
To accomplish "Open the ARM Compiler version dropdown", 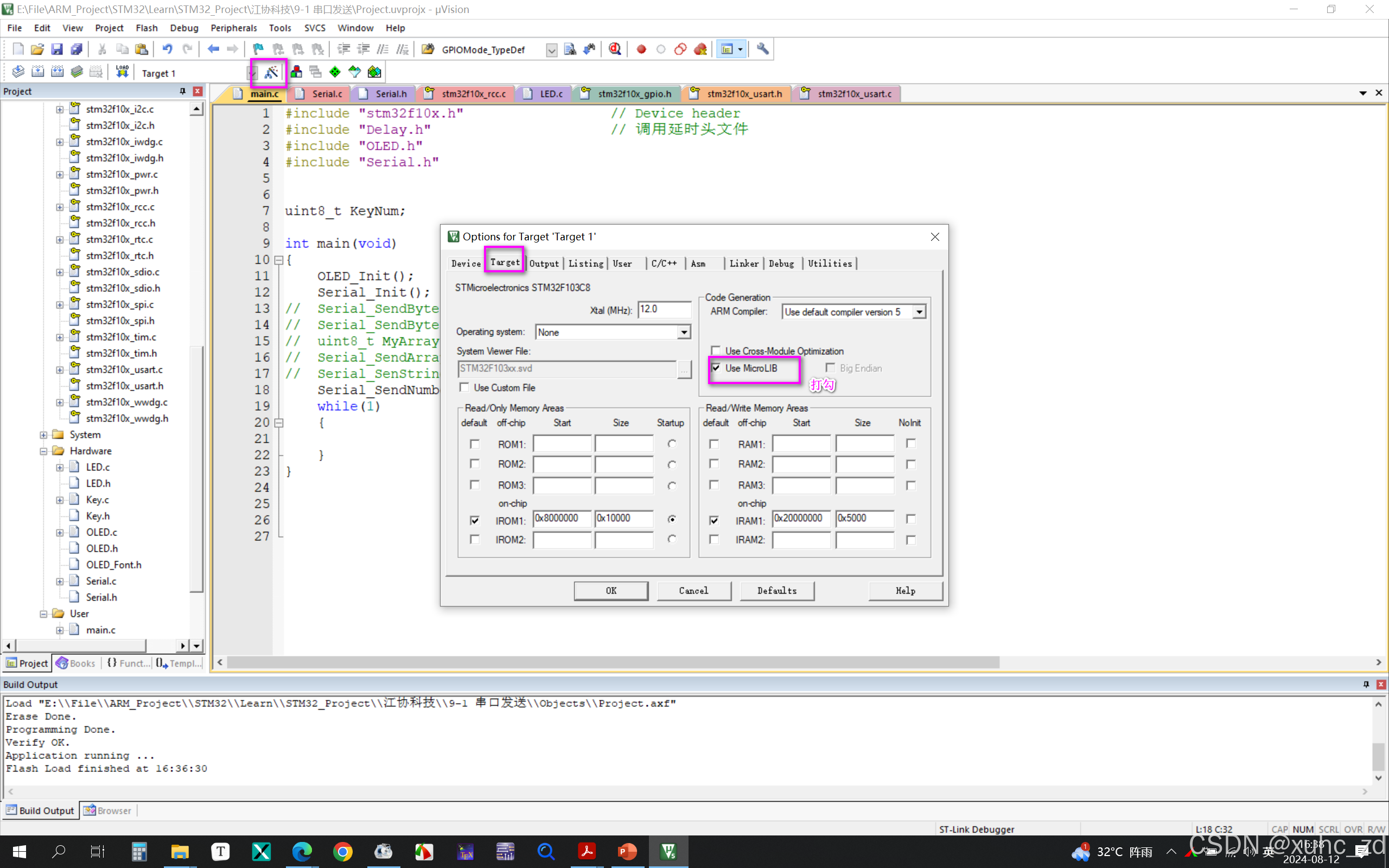I will (x=920, y=312).
